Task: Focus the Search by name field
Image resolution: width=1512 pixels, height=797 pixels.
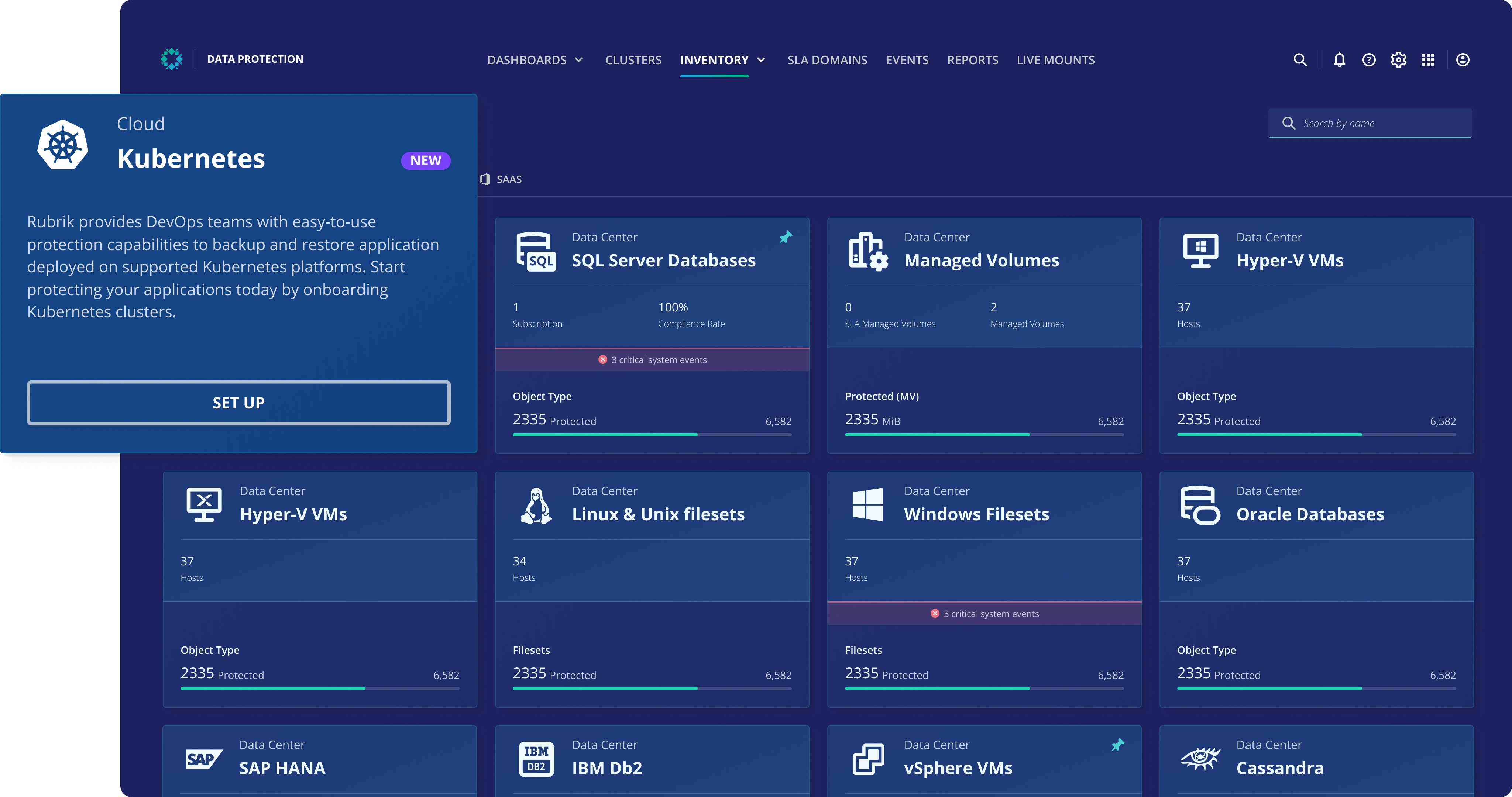Action: pyautogui.click(x=1370, y=123)
